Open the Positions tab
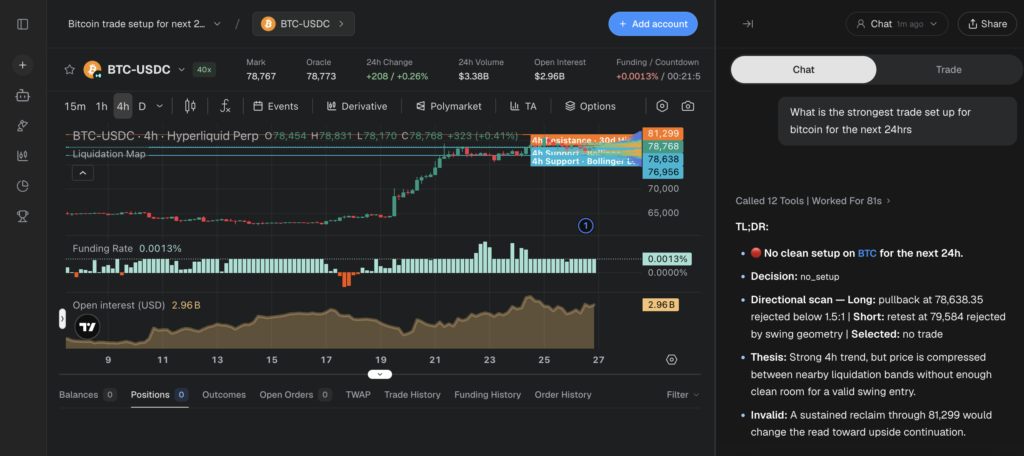The image size is (1024, 456). pyautogui.click(x=159, y=395)
